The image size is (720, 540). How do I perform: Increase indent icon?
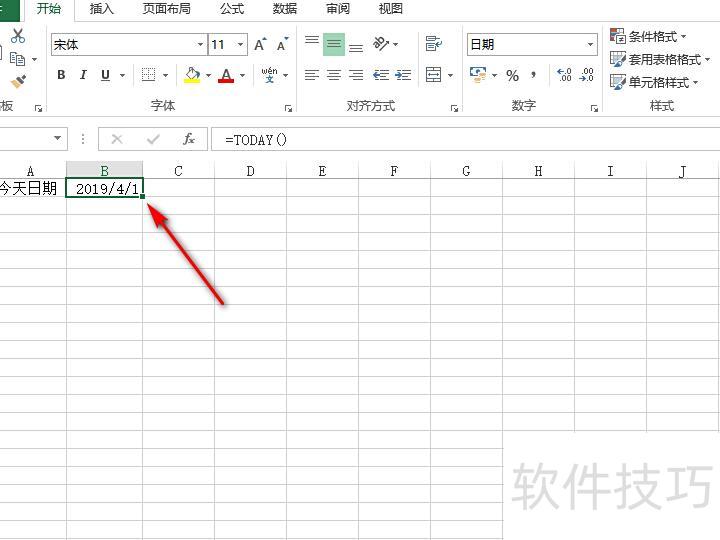coord(403,75)
